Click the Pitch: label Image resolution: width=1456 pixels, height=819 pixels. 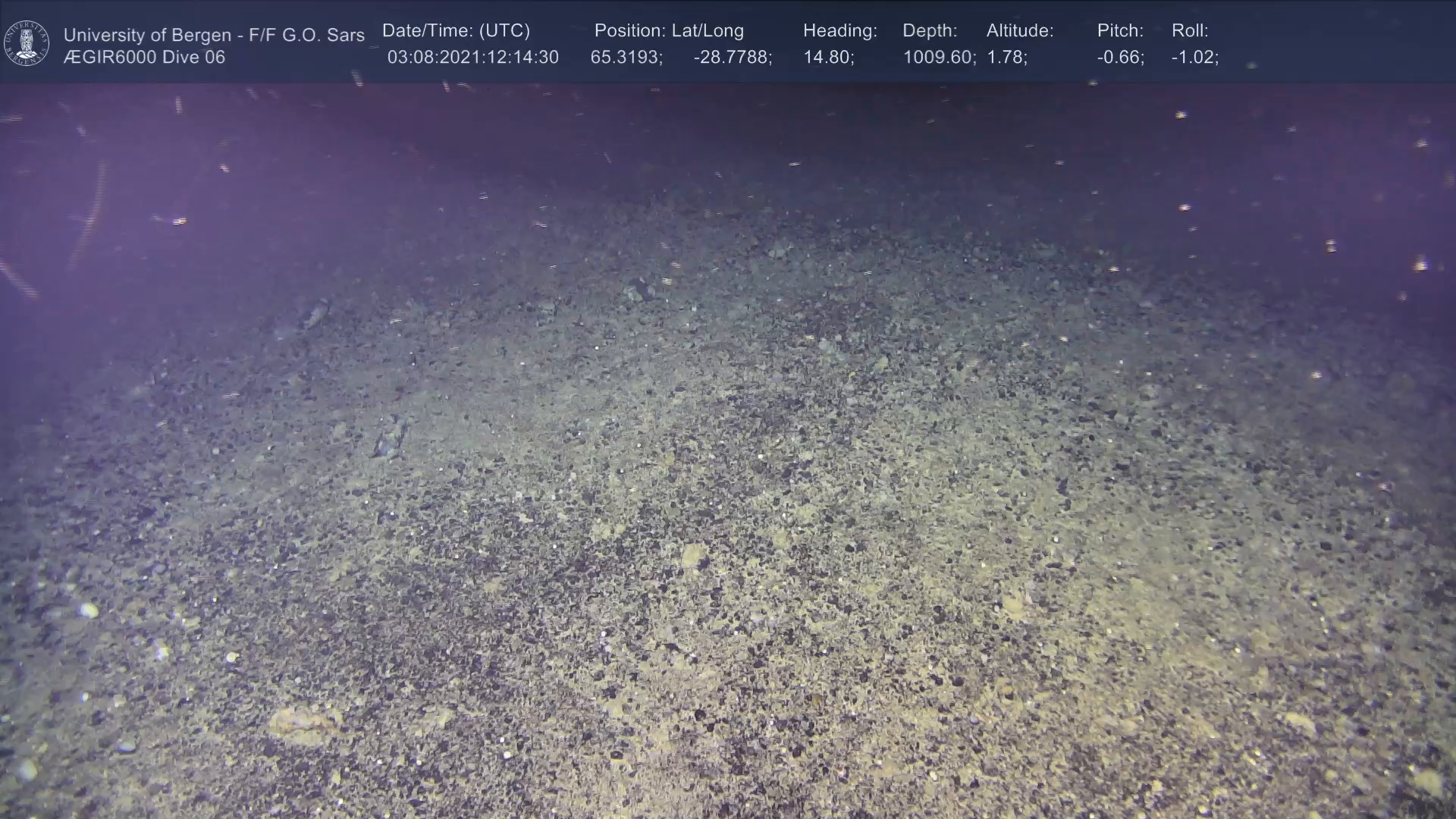point(1120,31)
